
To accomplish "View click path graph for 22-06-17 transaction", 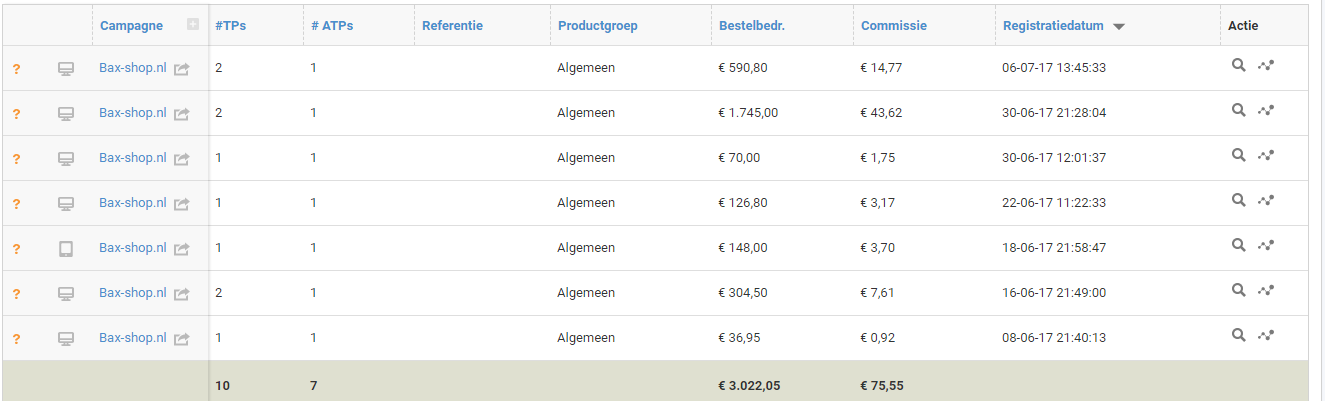I will pos(1266,200).
